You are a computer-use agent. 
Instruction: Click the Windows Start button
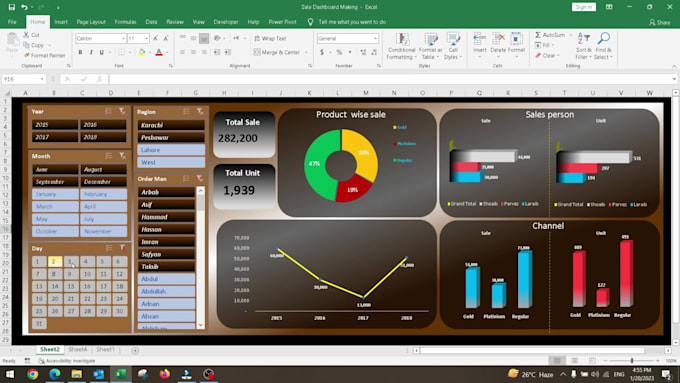(x=10, y=374)
